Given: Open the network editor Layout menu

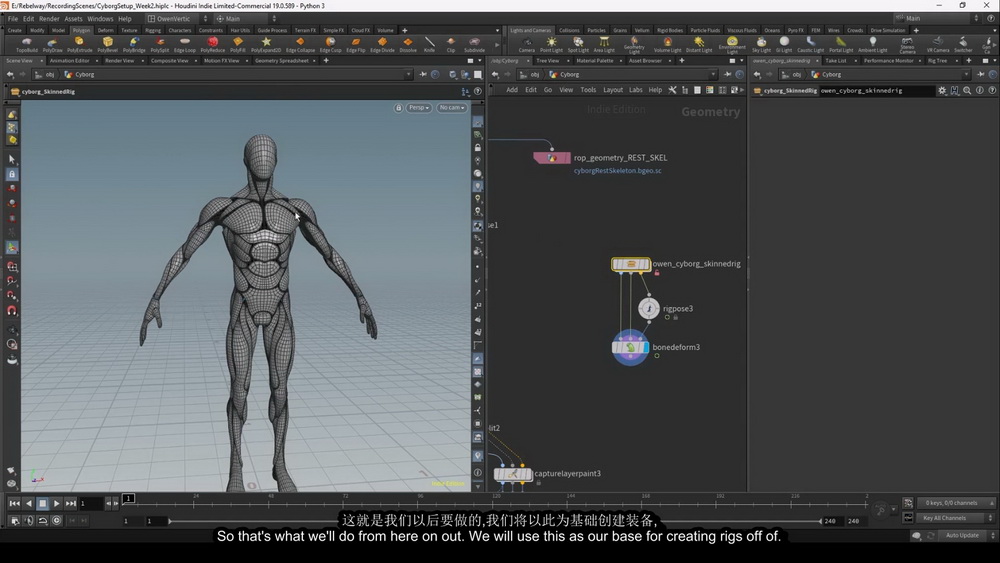Looking at the screenshot, I should [x=613, y=90].
